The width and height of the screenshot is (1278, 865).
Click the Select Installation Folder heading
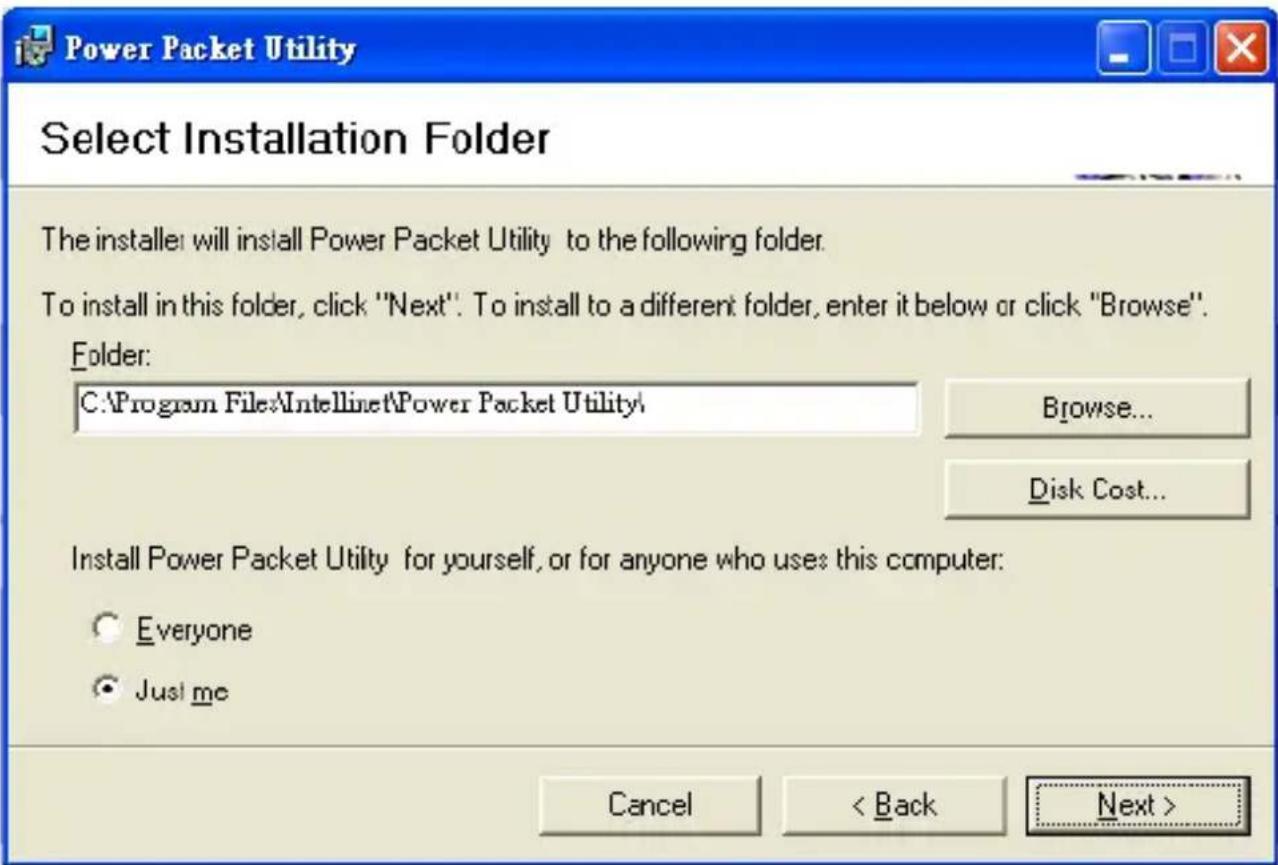[296, 140]
